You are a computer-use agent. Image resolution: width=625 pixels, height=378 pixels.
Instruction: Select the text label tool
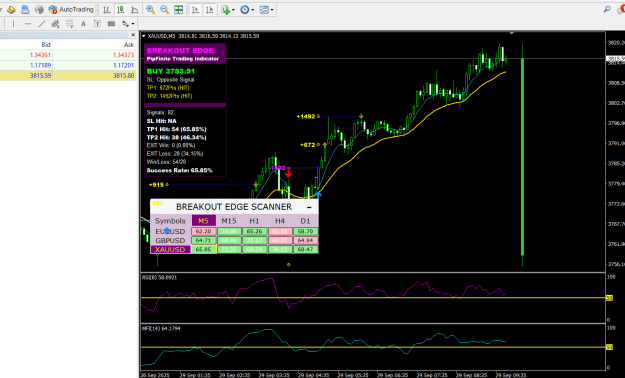[97, 24]
